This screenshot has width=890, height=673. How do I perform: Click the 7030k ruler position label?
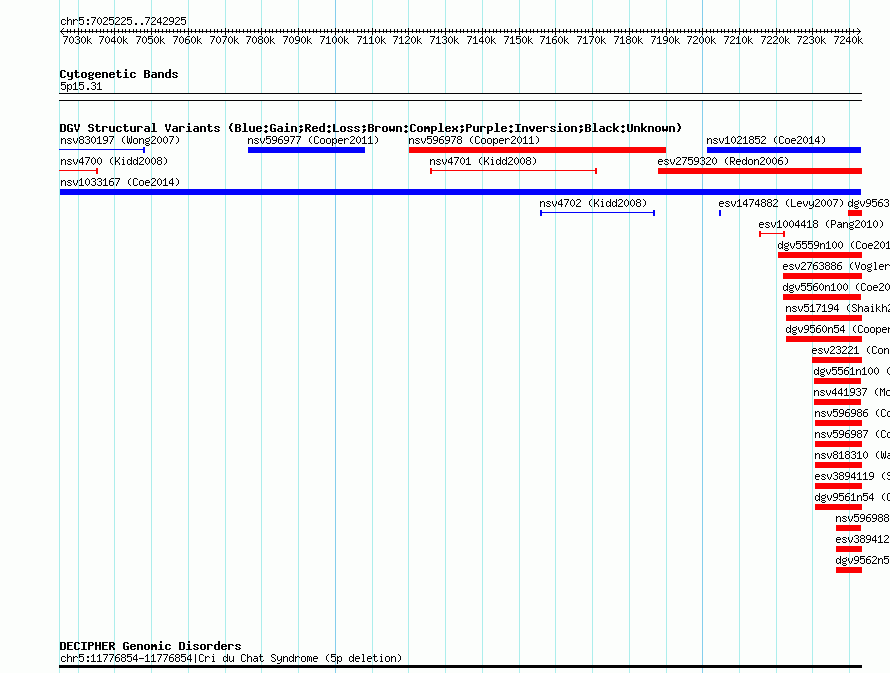click(77, 40)
